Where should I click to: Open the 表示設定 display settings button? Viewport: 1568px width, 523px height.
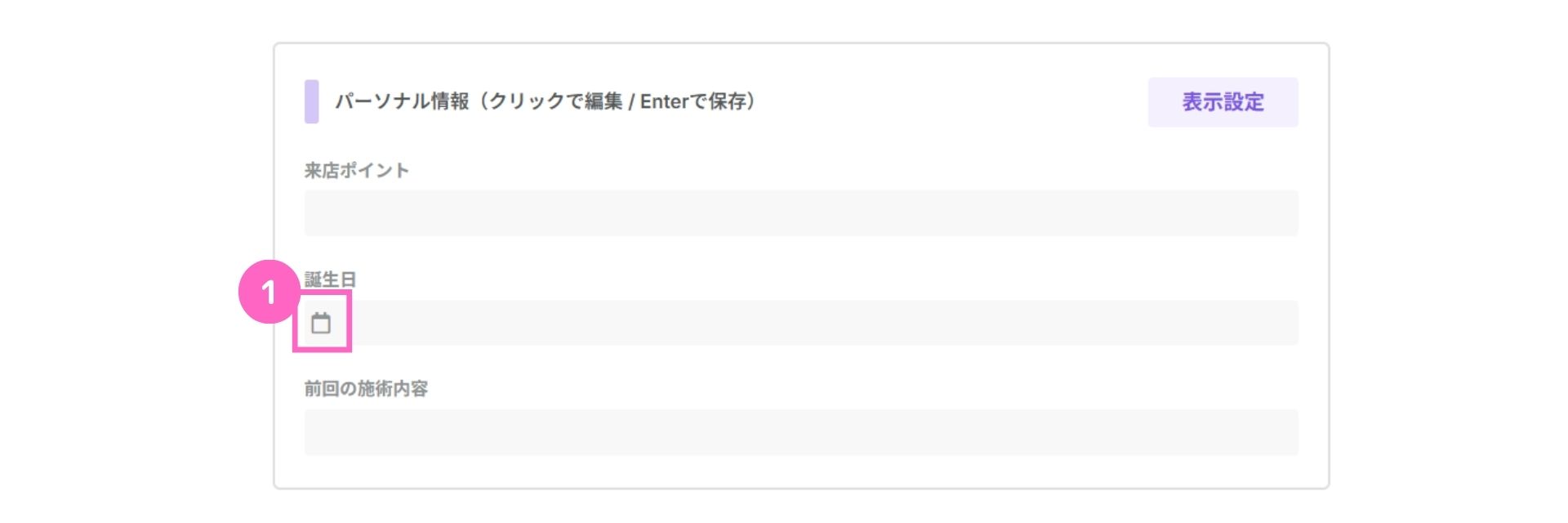click(x=1223, y=102)
